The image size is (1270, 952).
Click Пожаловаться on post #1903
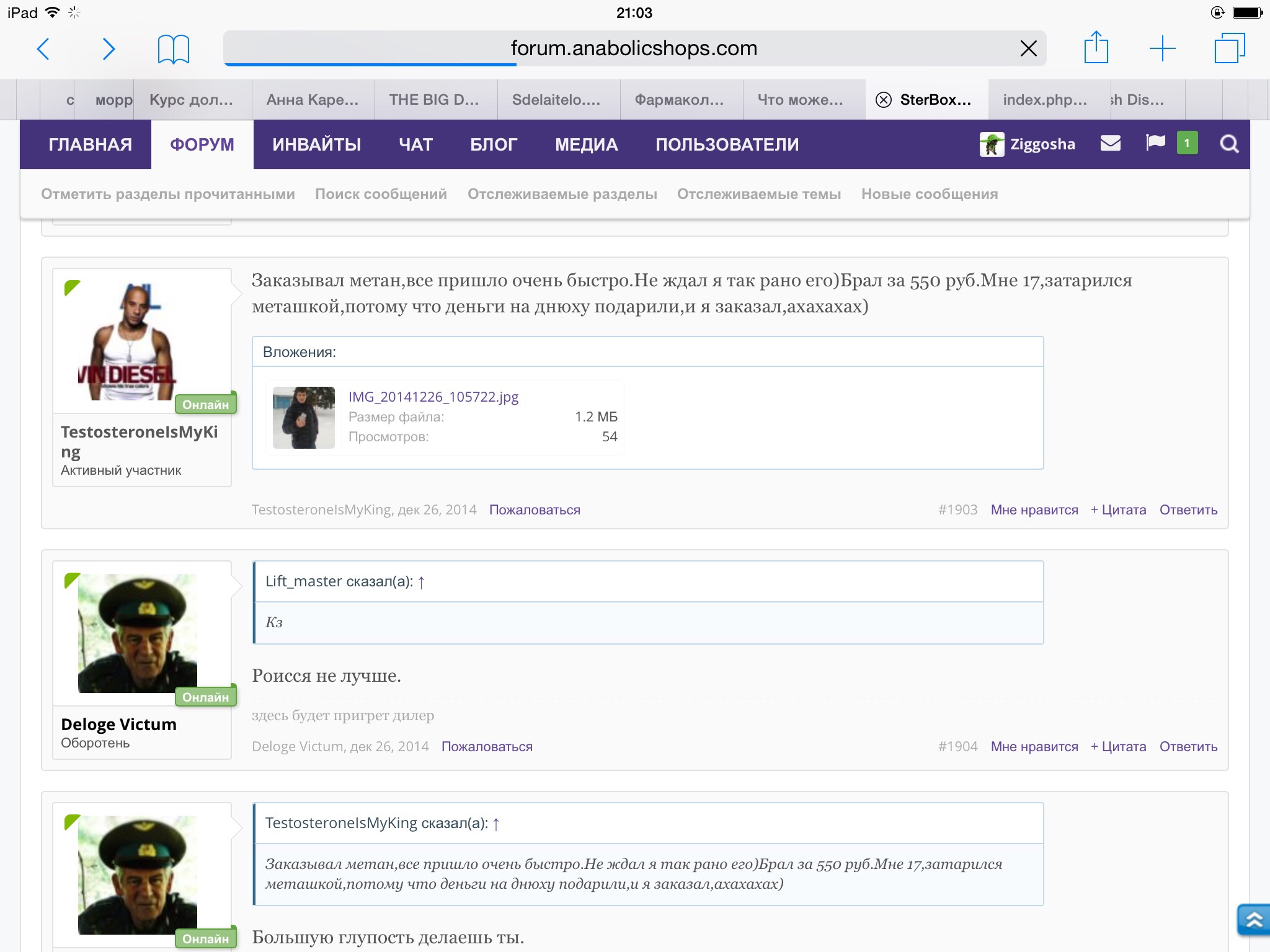pos(535,510)
